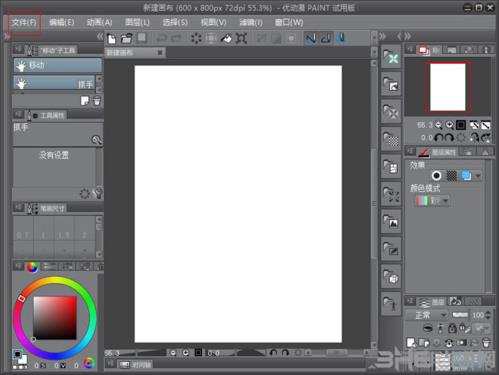This screenshot has height=375, width=499.
Task: Select the 移动 sub tool group
Action: click(58, 65)
